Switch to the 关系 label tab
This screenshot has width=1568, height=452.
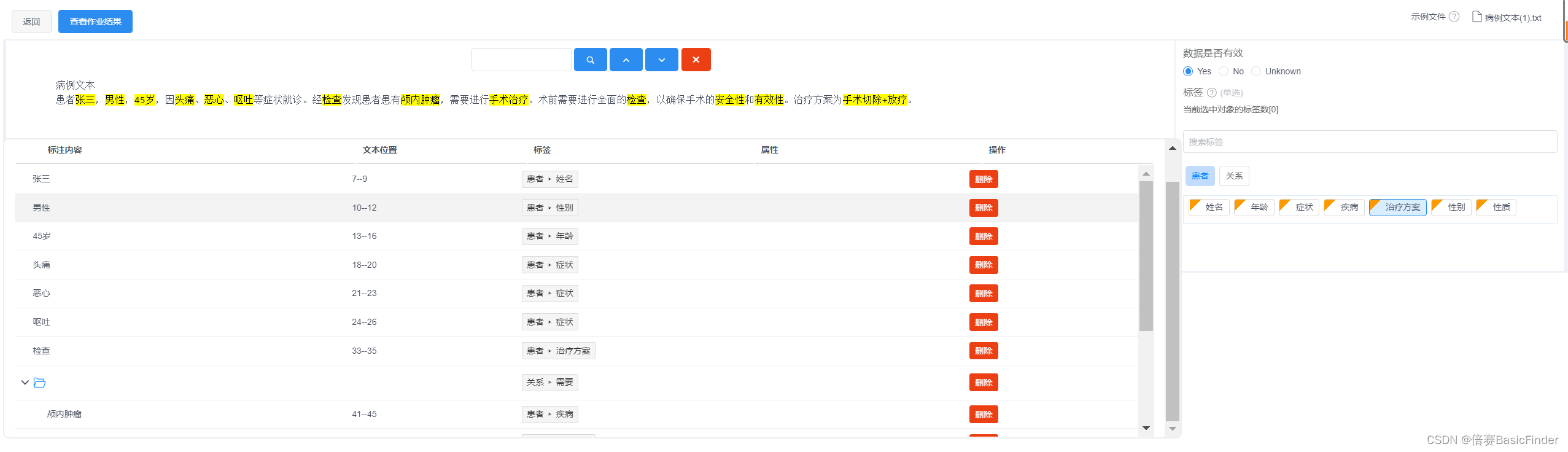pyautogui.click(x=1234, y=176)
